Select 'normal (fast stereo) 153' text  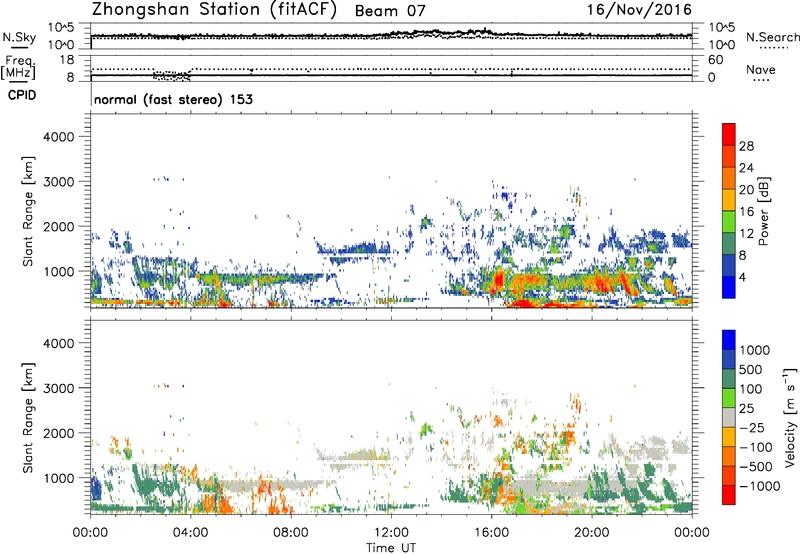[x=173, y=99]
